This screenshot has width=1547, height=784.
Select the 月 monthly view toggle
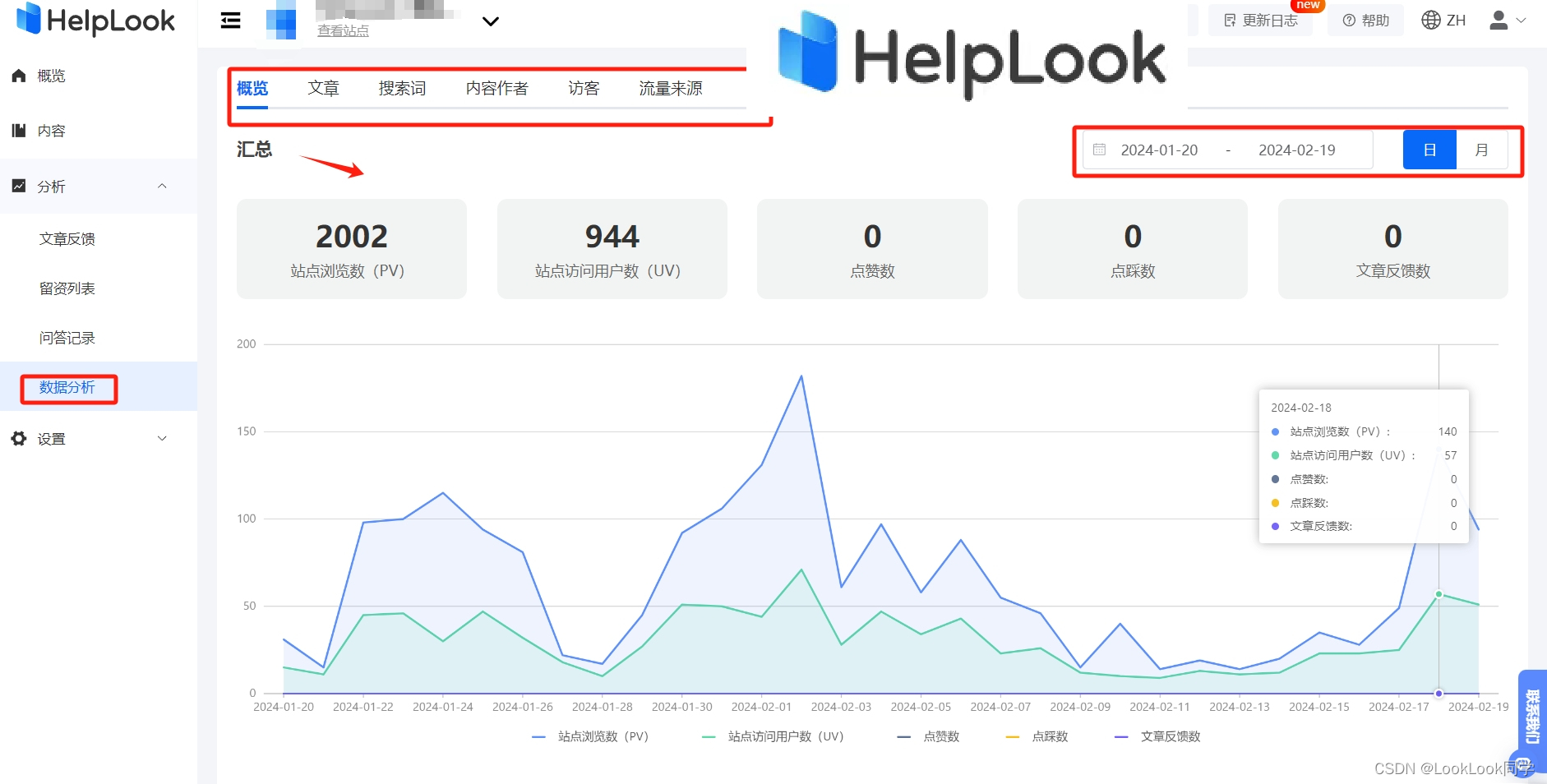click(1482, 150)
